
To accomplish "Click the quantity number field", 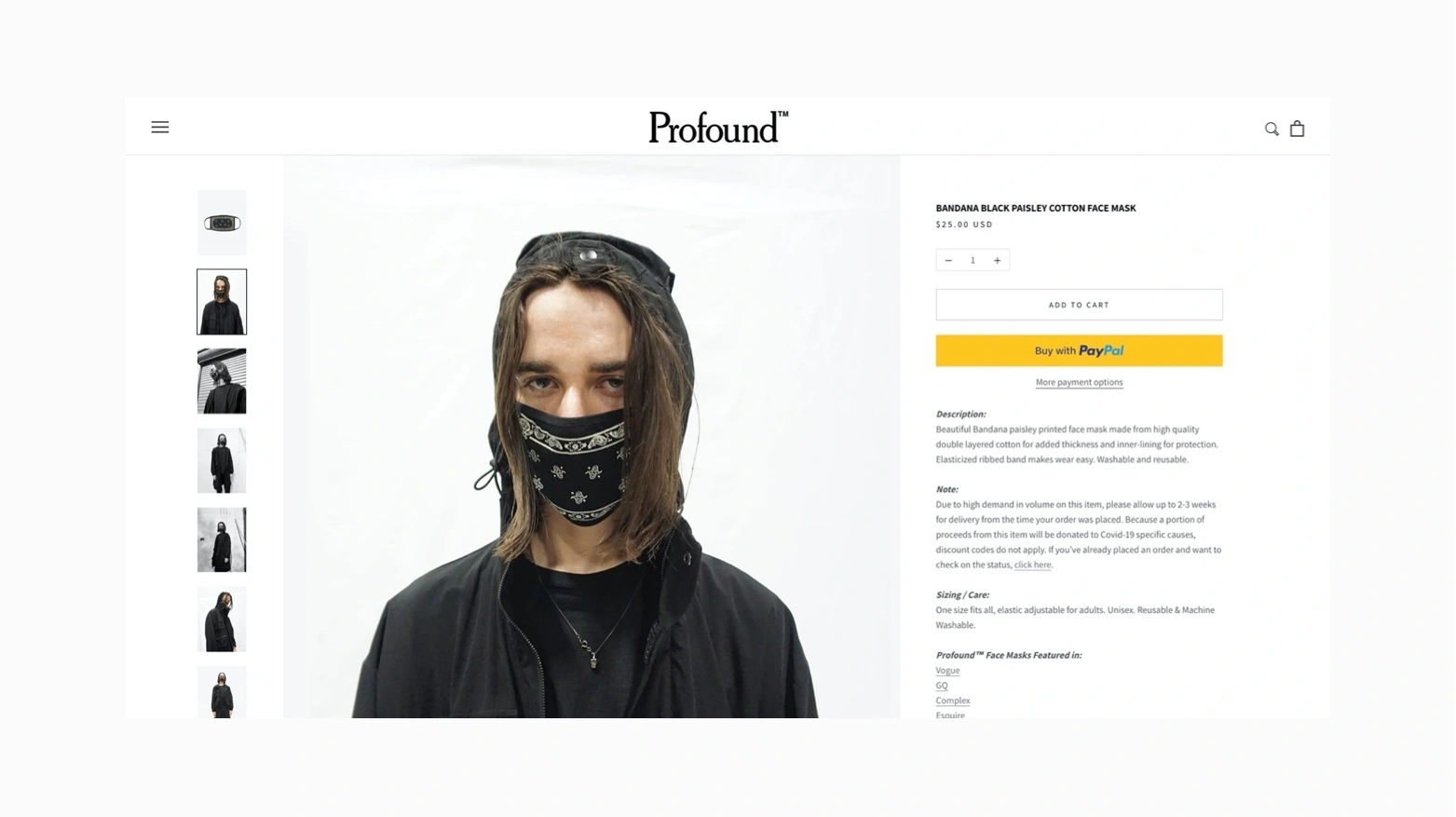I will click(973, 261).
